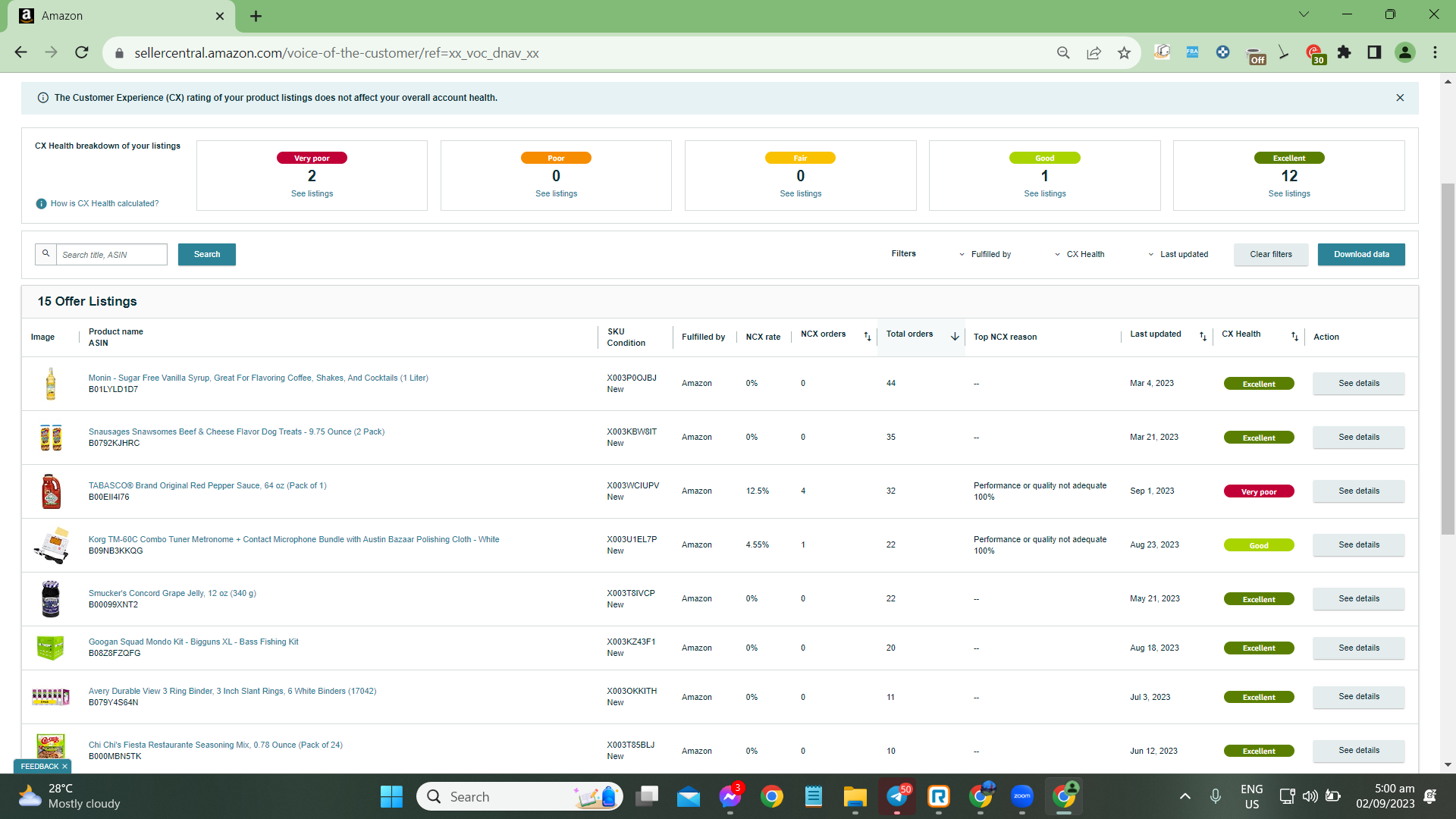Viewport: 1456px width, 819px height.
Task: Click the microphone icon in system tray
Action: tap(1215, 796)
